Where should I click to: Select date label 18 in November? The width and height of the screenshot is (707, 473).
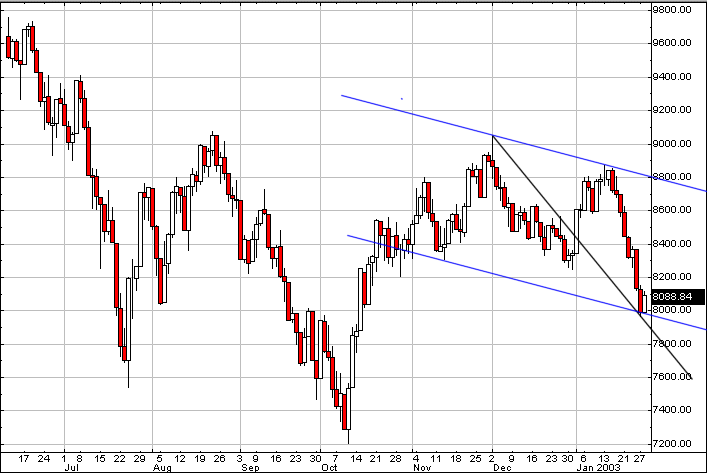click(456, 459)
